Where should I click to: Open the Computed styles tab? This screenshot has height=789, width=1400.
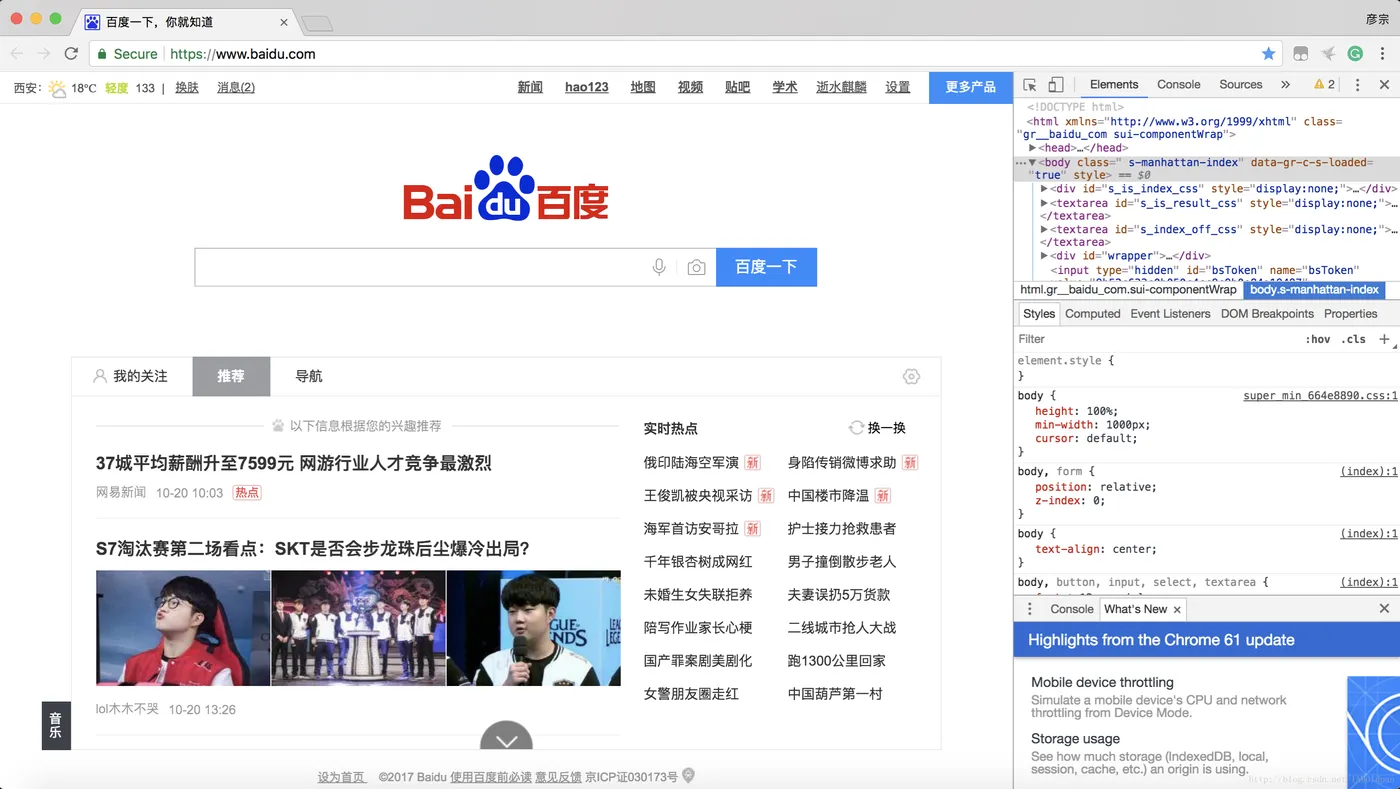(1093, 314)
